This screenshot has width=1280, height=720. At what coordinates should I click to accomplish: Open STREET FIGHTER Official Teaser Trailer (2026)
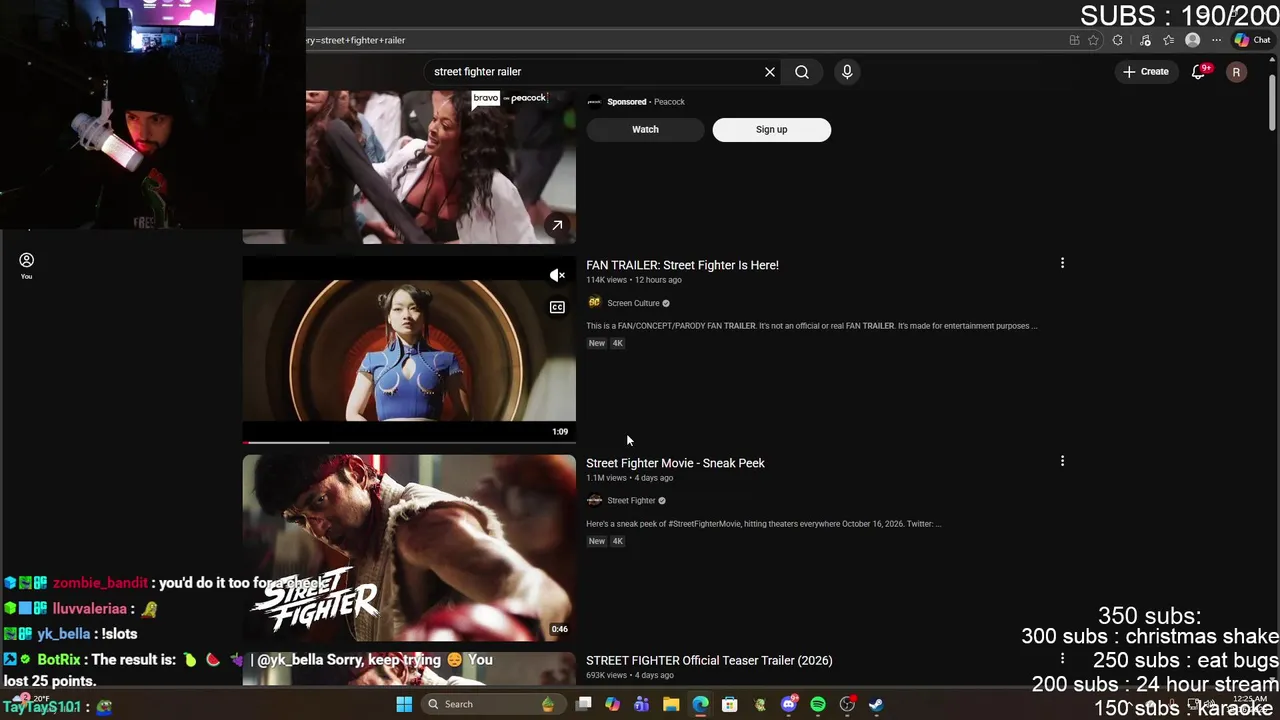709,660
